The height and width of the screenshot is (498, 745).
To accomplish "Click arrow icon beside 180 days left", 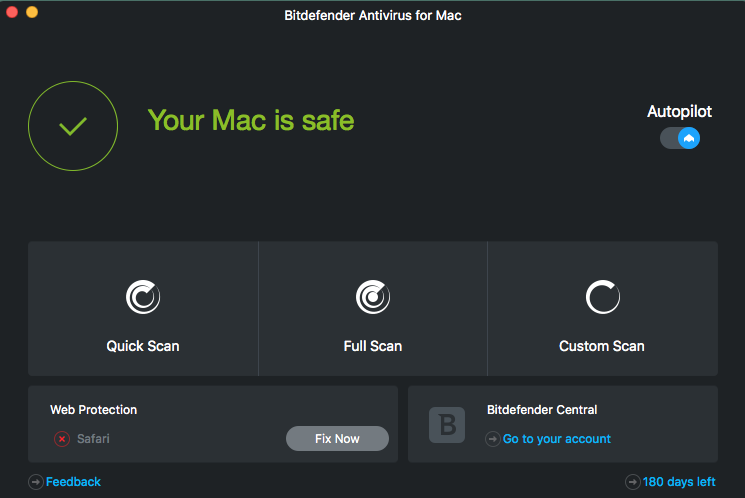I will 633,482.
